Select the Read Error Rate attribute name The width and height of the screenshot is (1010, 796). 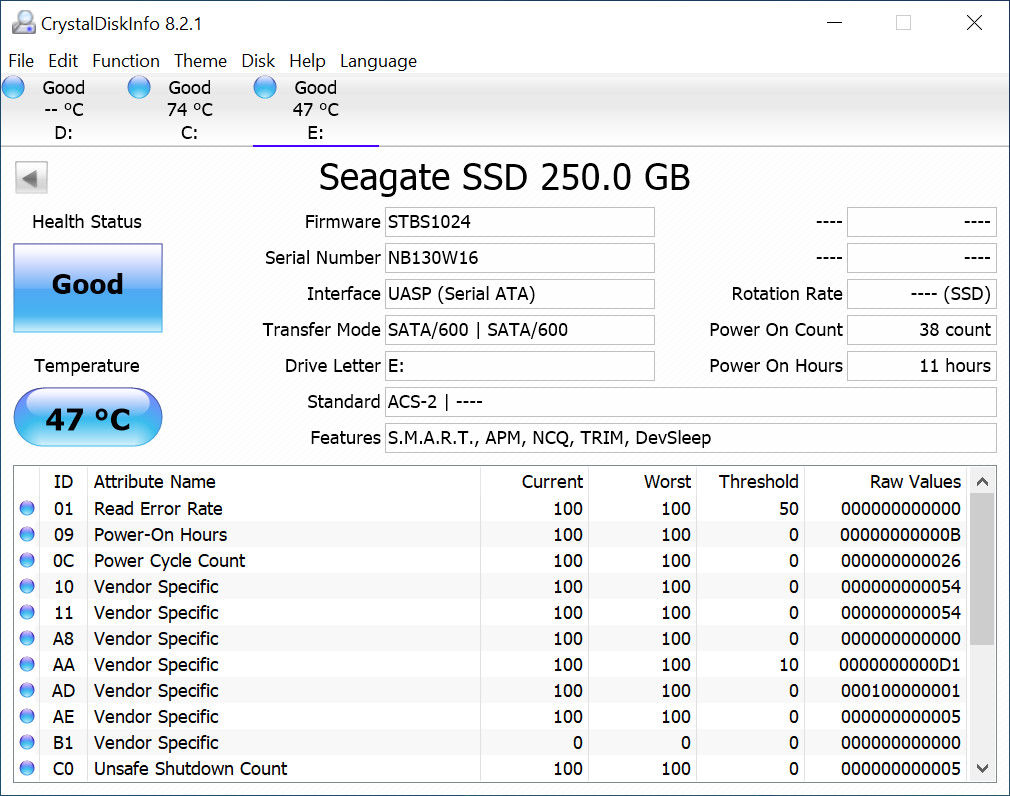[158, 509]
